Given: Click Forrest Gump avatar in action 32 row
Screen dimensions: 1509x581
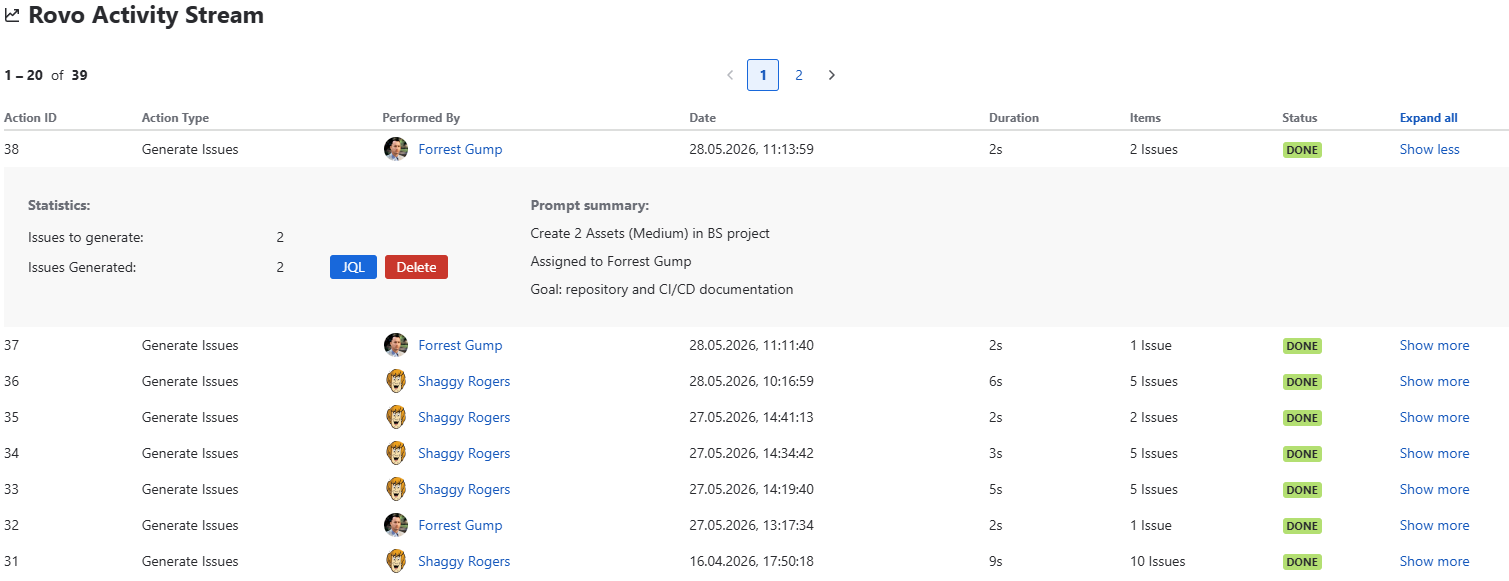Looking at the screenshot, I should tap(396, 525).
